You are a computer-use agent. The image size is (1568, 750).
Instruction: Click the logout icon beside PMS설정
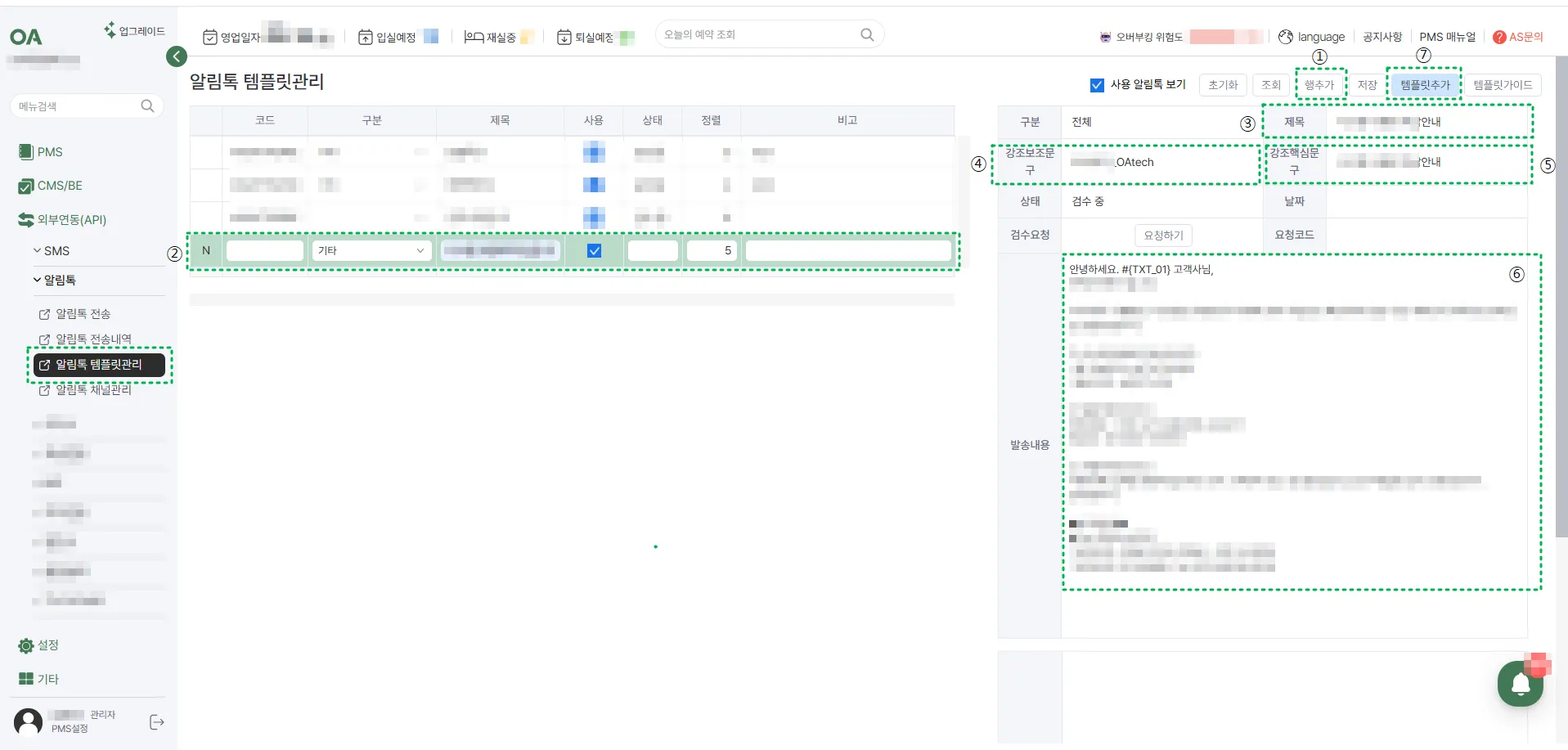click(157, 722)
